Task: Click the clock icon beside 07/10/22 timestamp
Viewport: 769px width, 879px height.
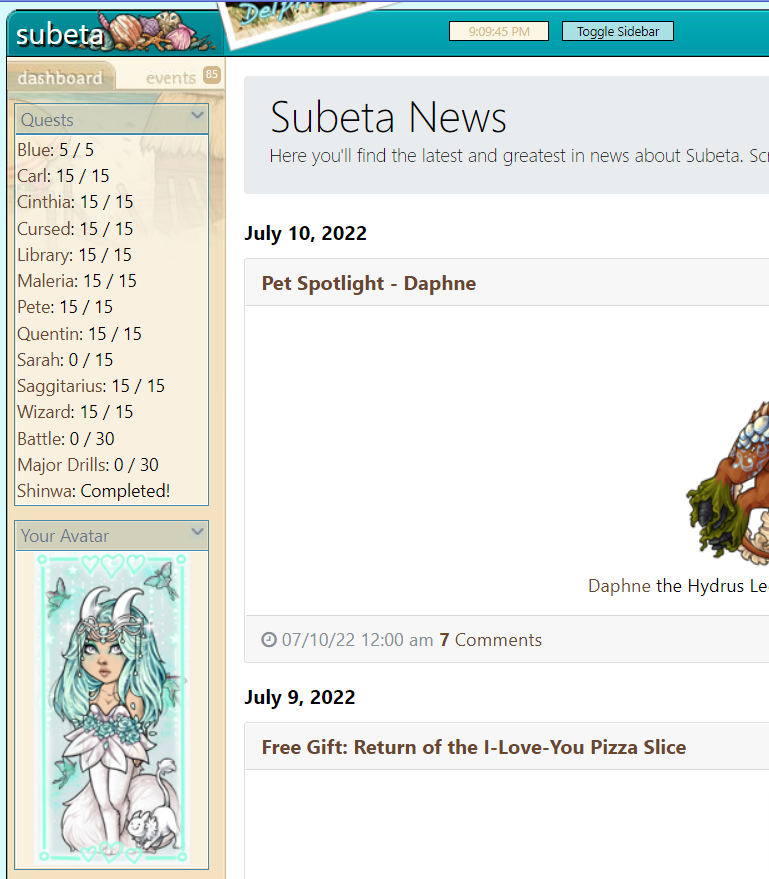Action: point(269,640)
